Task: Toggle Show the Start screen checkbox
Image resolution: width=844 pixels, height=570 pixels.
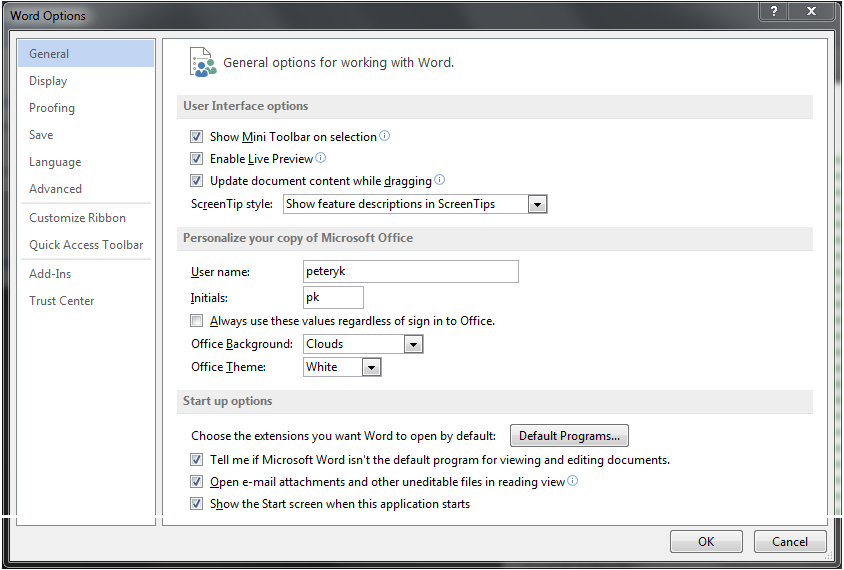Action: click(x=196, y=504)
